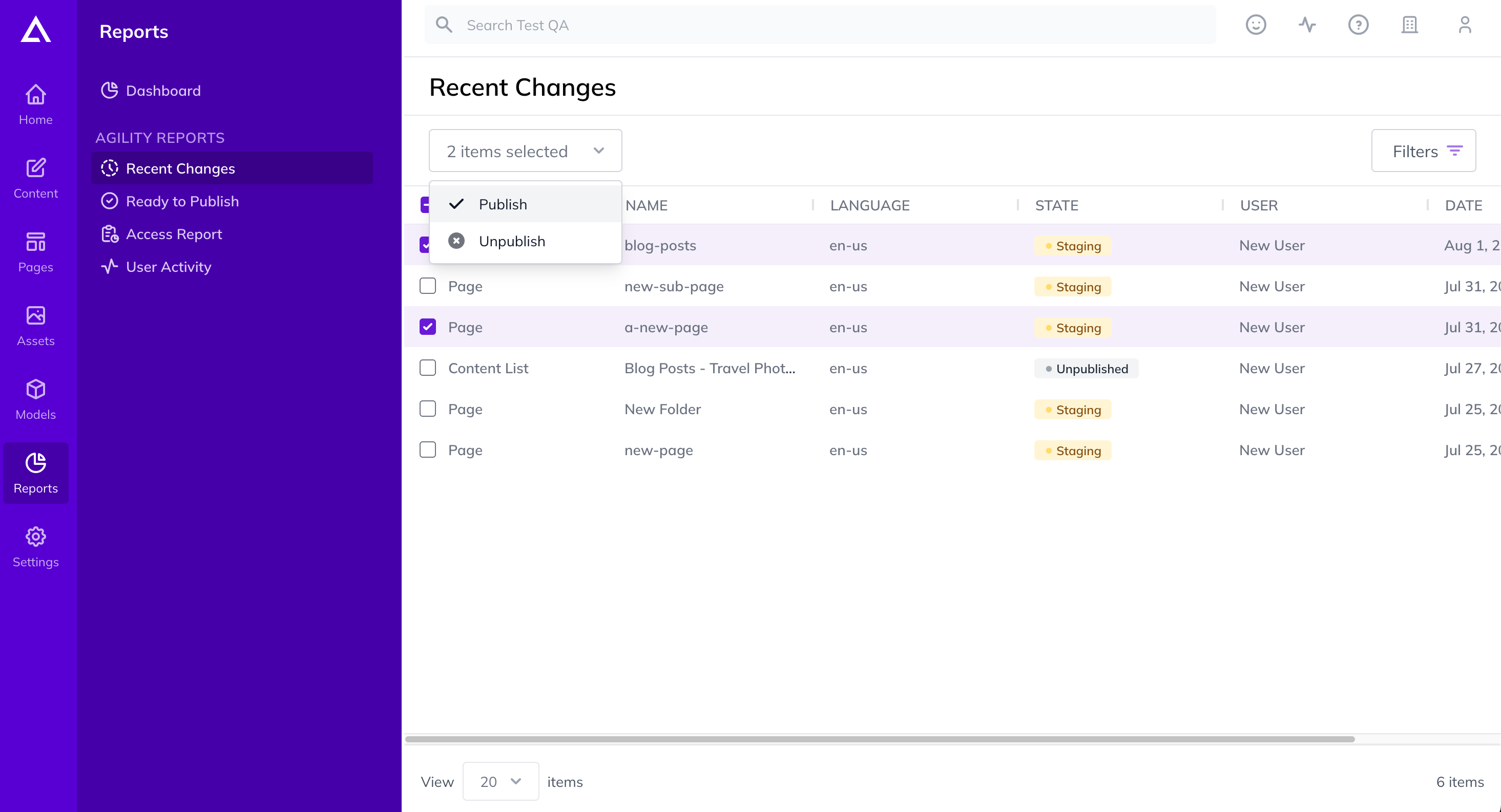Expand the 2 items selected dropdown
The image size is (1501, 812).
[x=525, y=151]
